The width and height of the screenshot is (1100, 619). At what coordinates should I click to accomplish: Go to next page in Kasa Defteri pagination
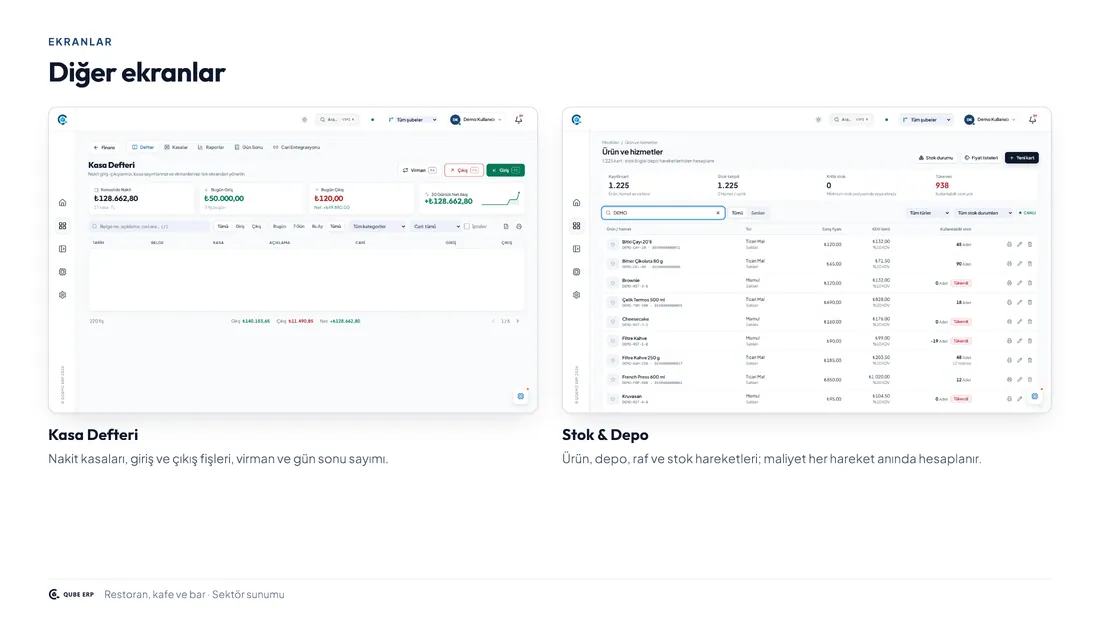pos(518,321)
